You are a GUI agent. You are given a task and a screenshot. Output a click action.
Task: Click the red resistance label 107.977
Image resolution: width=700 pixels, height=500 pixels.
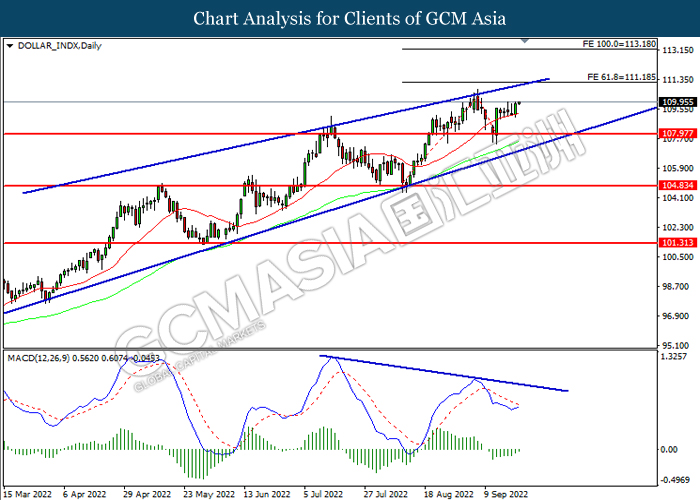click(677, 133)
